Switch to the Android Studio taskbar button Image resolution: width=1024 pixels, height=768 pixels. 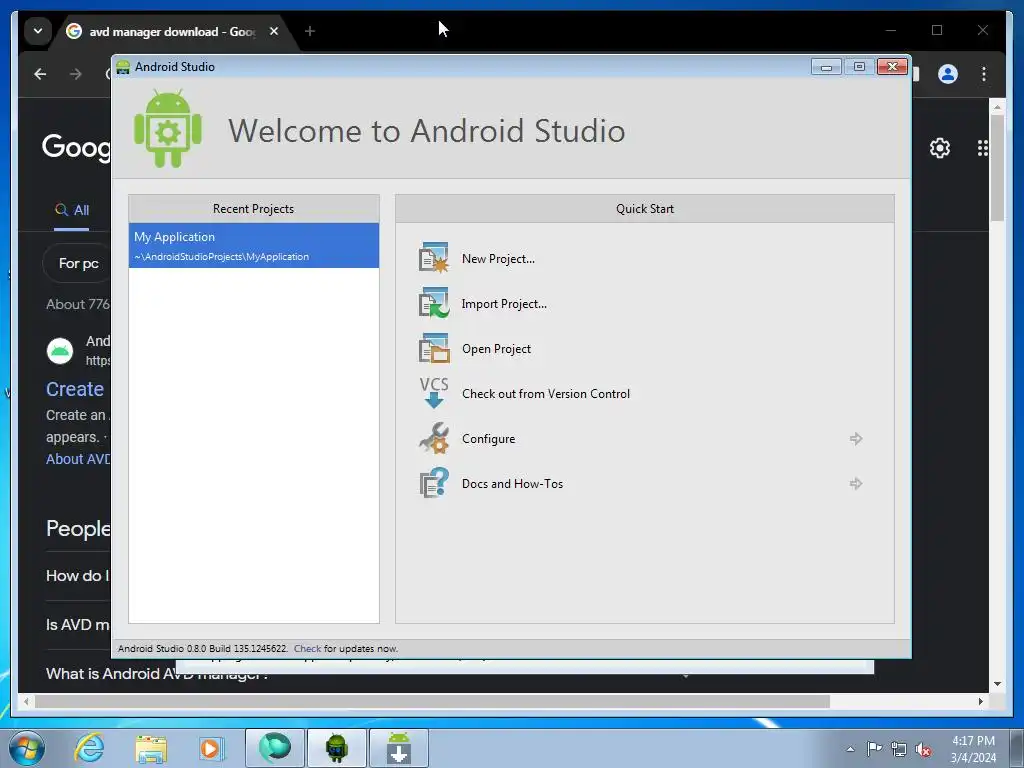tap(336, 748)
